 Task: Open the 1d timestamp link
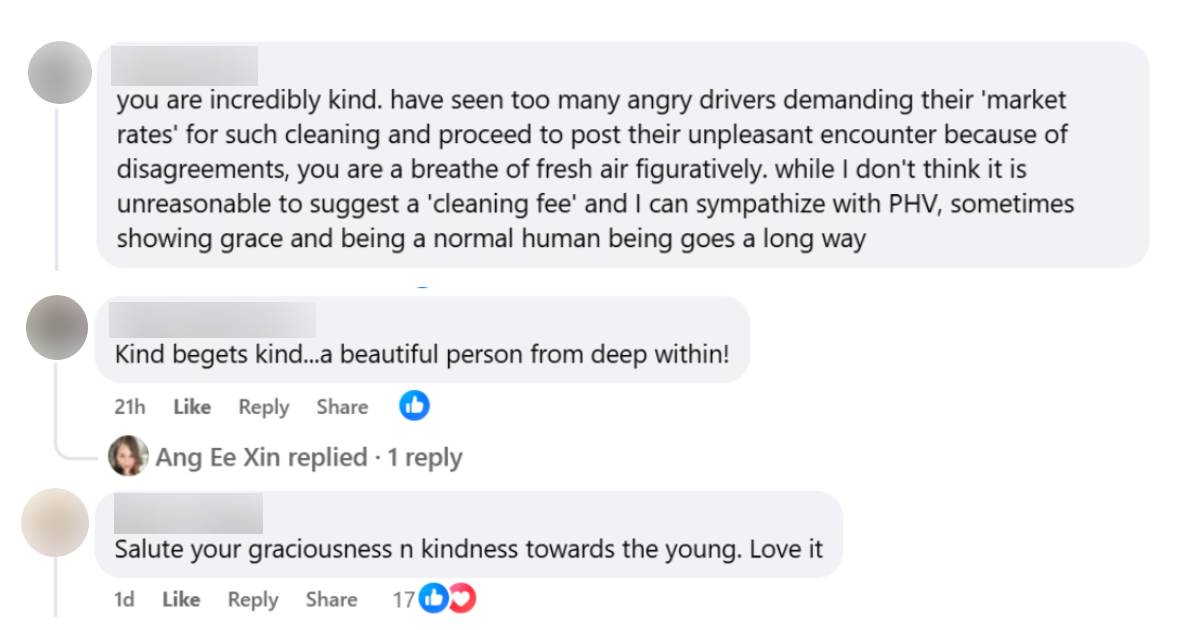[125, 599]
